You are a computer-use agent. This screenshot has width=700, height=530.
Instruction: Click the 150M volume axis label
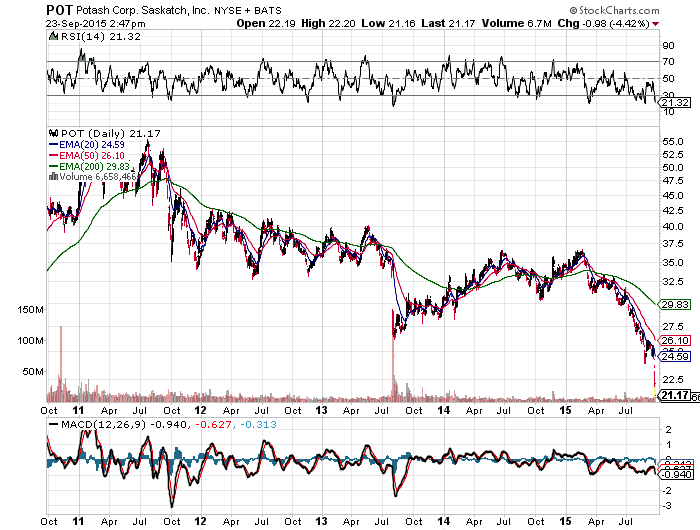click(31, 309)
